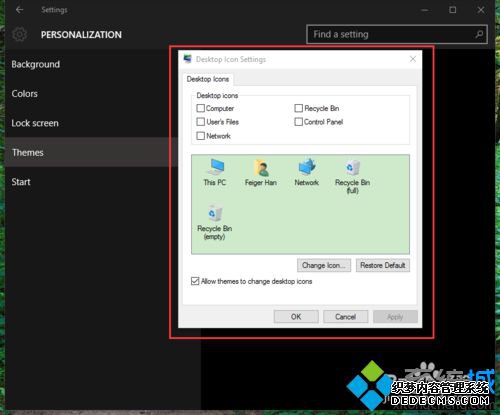Click the Change Icon... button

pyautogui.click(x=324, y=266)
